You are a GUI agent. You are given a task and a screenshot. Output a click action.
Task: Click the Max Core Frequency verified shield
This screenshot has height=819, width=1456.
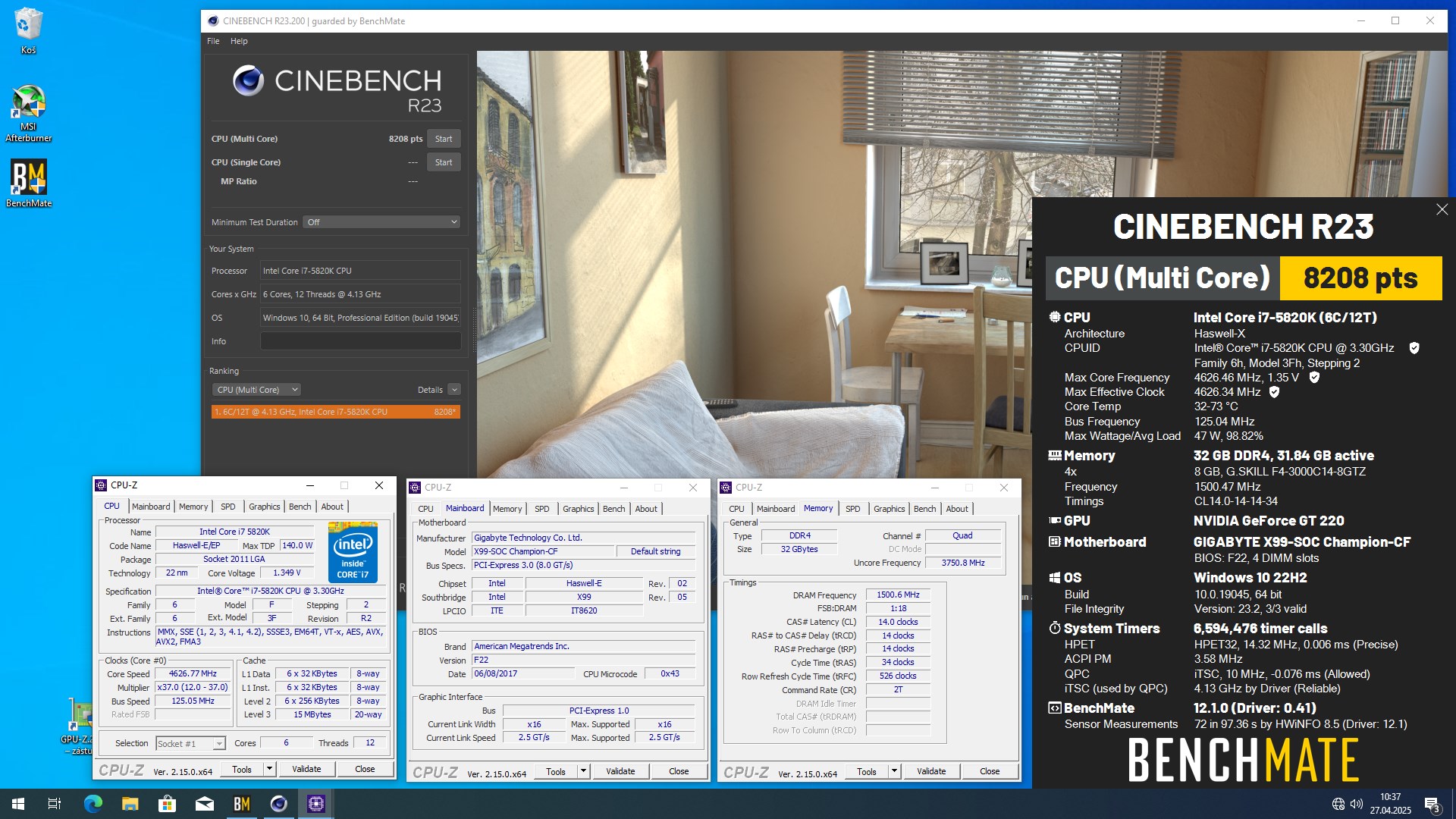point(1314,377)
